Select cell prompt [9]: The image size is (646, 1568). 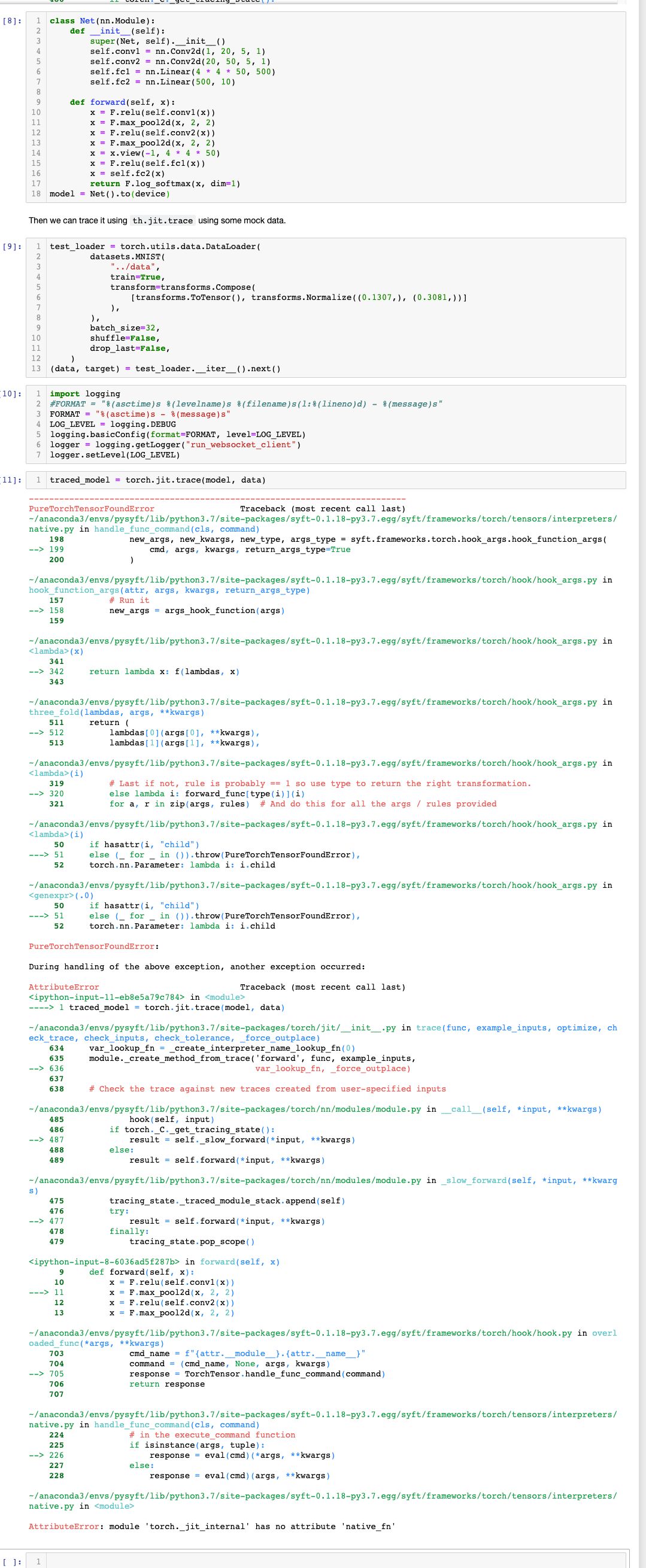click(x=13, y=247)
